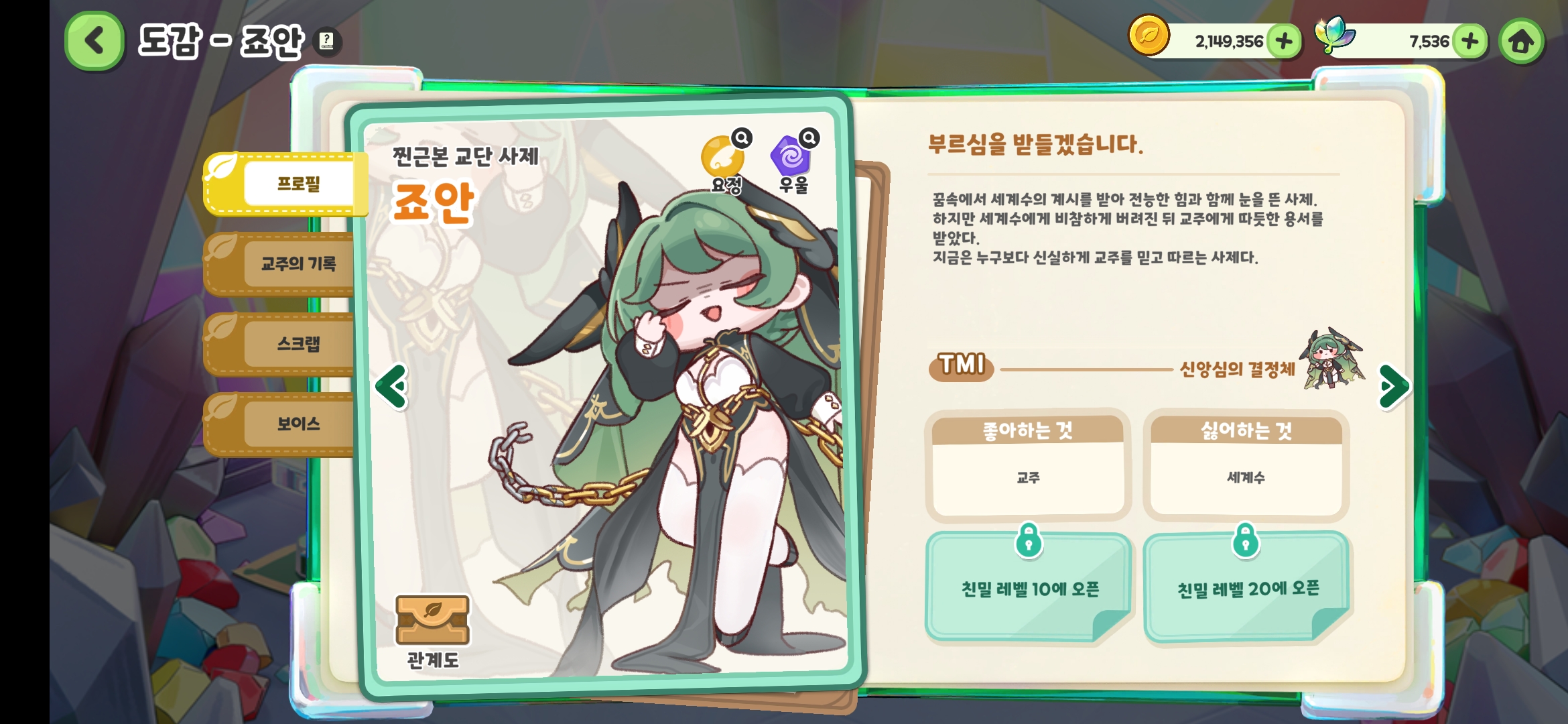Tap the 좋아하는 것 info card

[x=1028, y=465]
